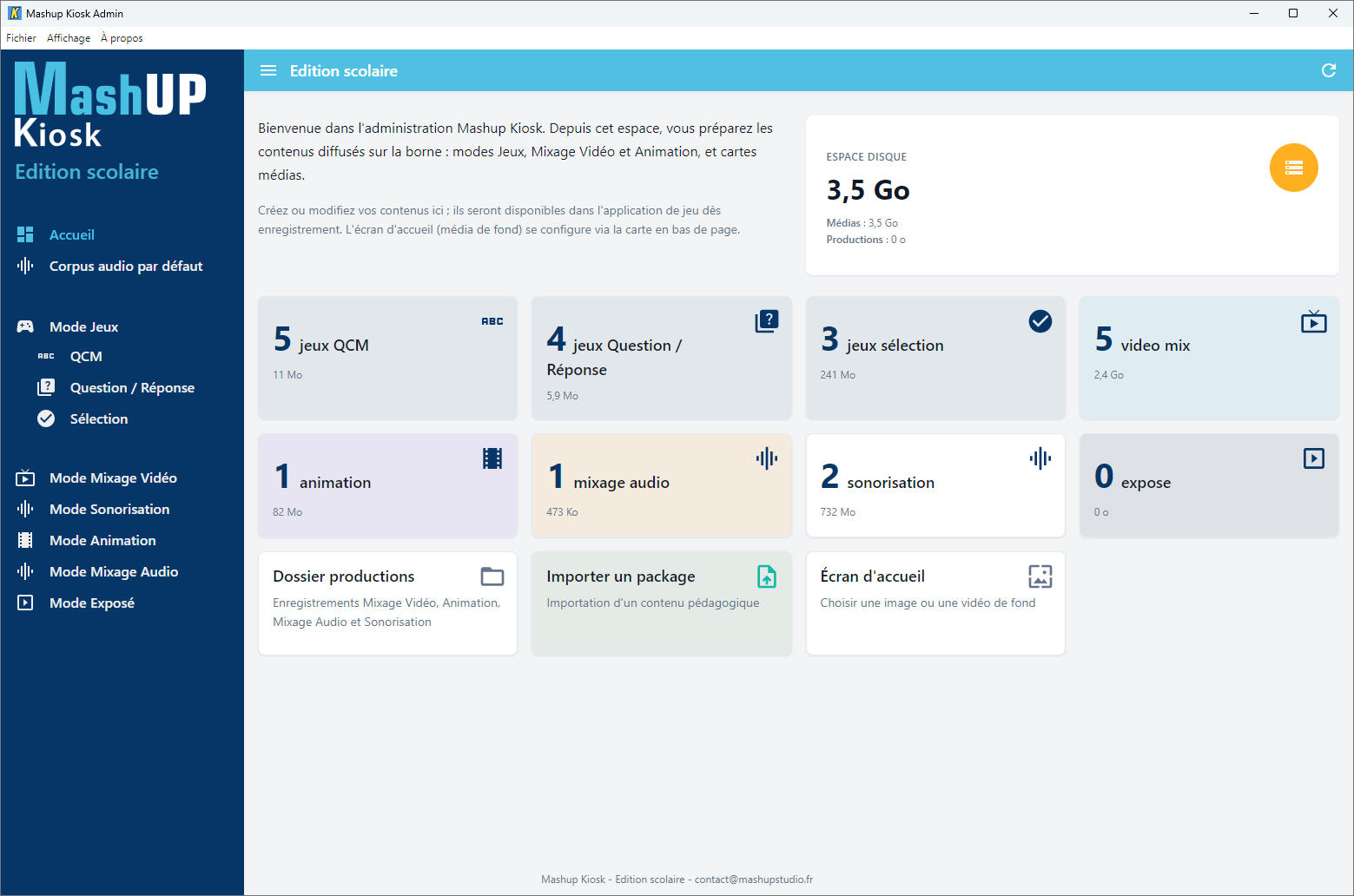Click the image icon on Écran d'accueil card

click(1040, 576)
